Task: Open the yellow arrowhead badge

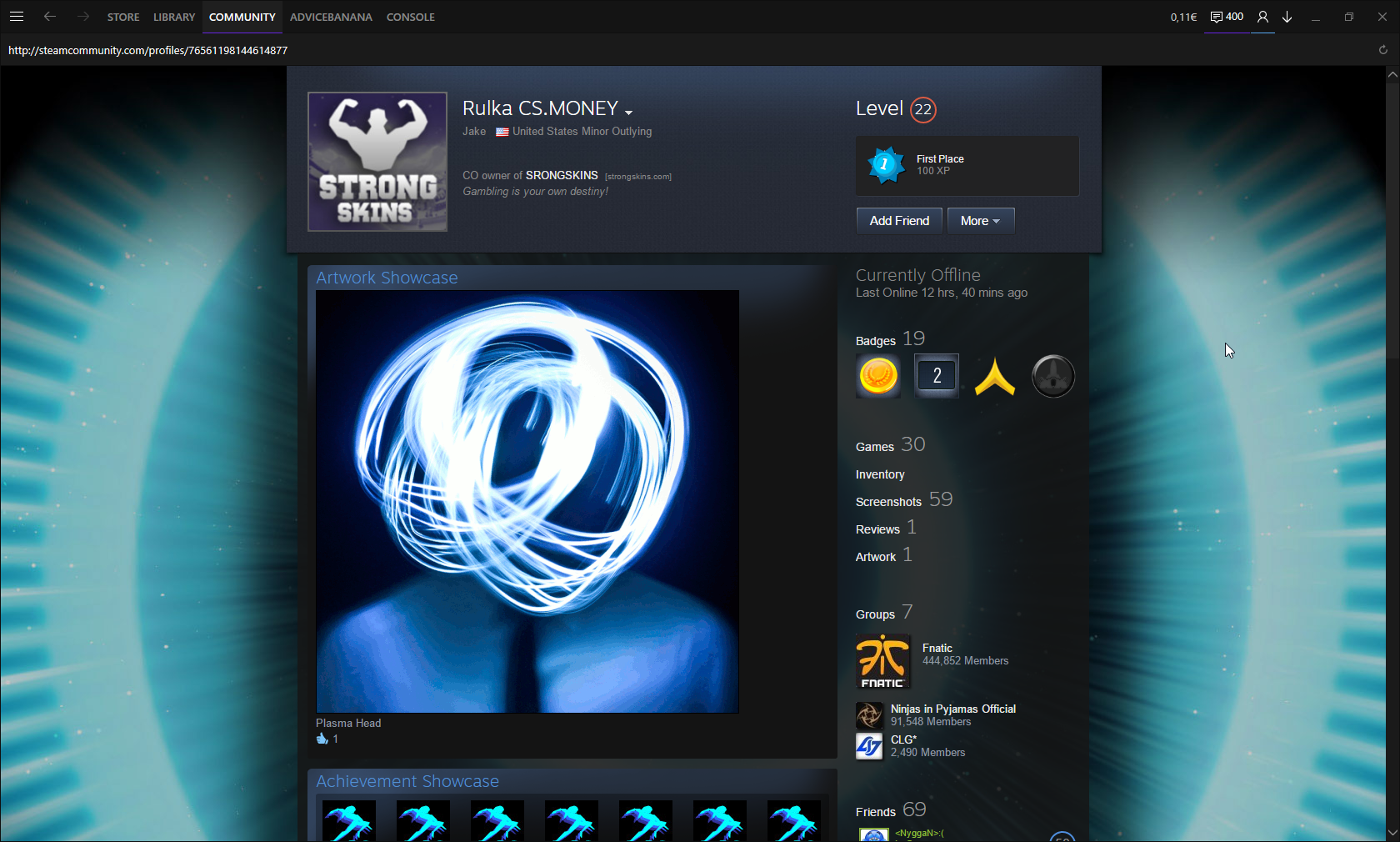Action: [995, 376]
